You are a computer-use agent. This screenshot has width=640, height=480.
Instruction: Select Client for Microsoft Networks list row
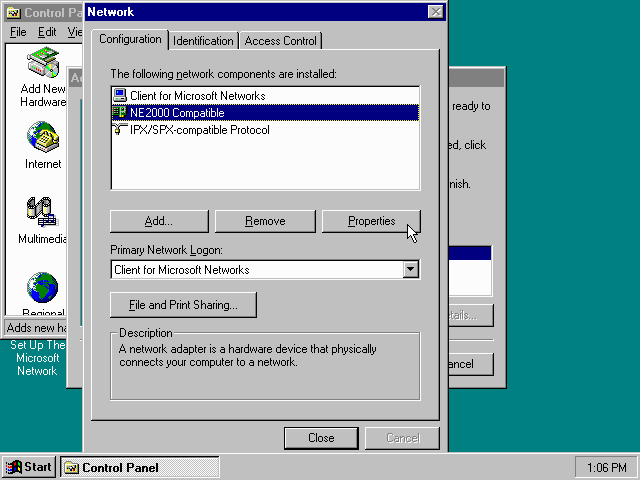[x=265, y=96]
